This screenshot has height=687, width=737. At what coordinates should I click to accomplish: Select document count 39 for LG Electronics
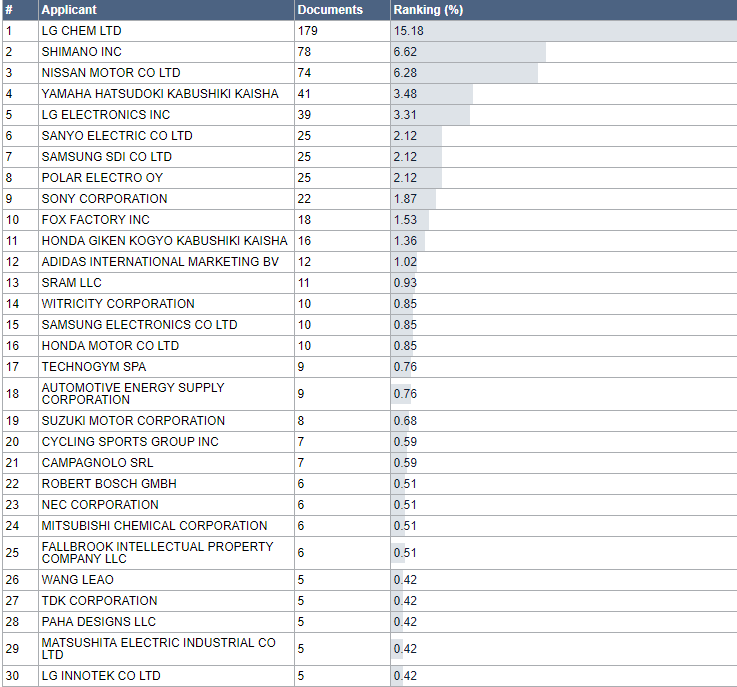pyautogui.click(x=304, y=115)
